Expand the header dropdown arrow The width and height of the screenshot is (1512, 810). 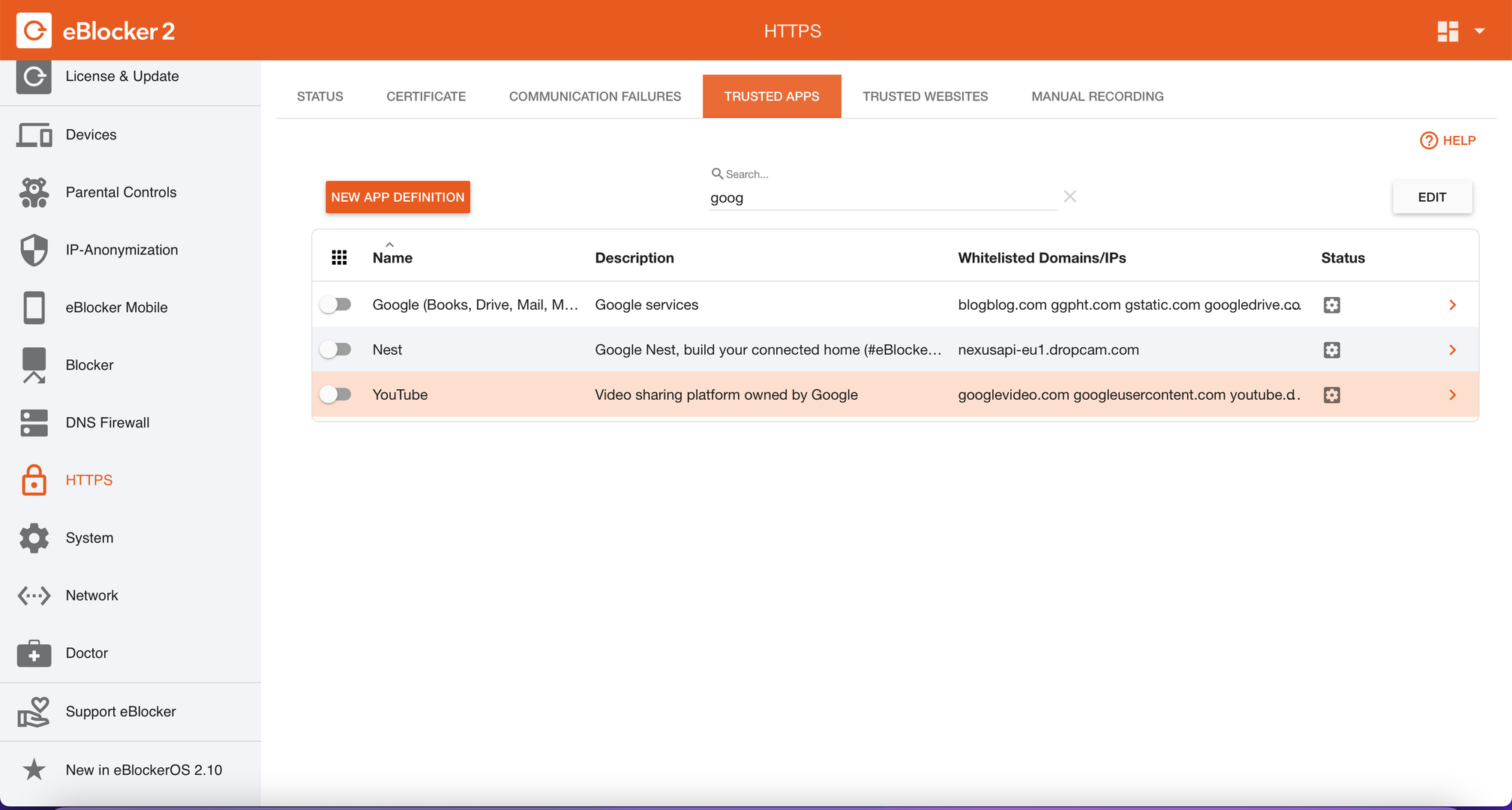coord(1479,31)
